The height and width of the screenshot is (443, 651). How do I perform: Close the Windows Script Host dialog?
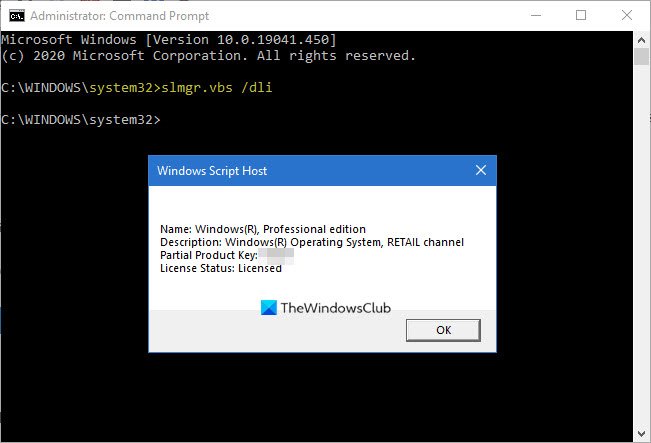(481, 170)
